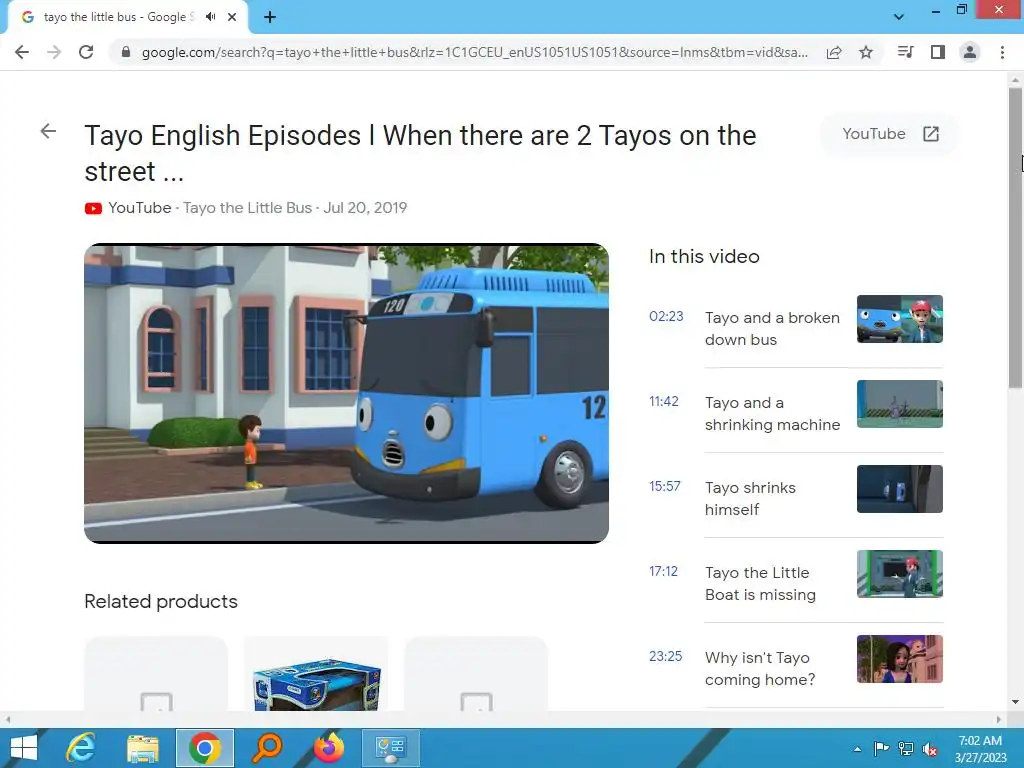The image size is (1024, 768).
Task: Reload the page with the refresh icon
Action: click(x=86, y=52)
